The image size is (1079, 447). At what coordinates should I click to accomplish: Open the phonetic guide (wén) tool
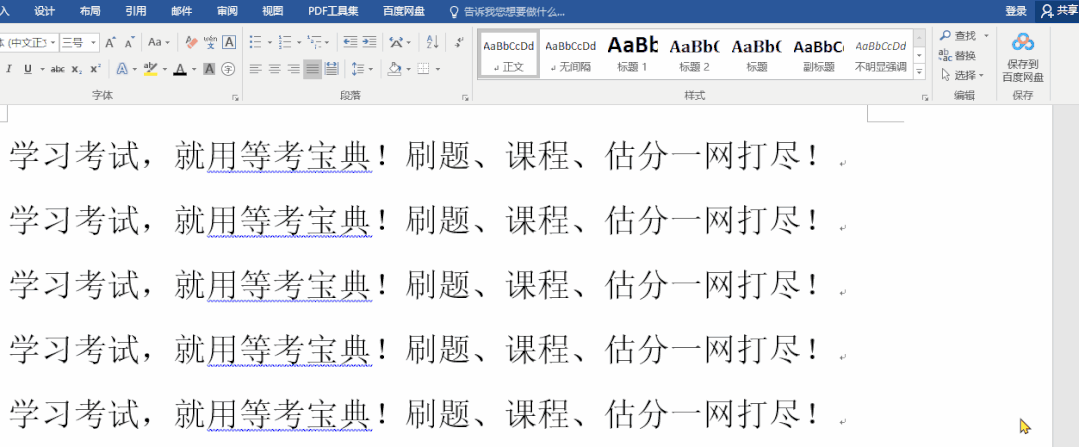click(210, 43)
